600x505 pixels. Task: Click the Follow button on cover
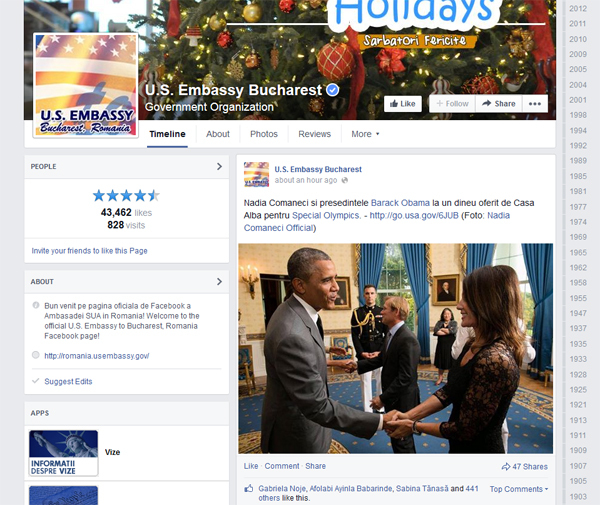(452, 104)
